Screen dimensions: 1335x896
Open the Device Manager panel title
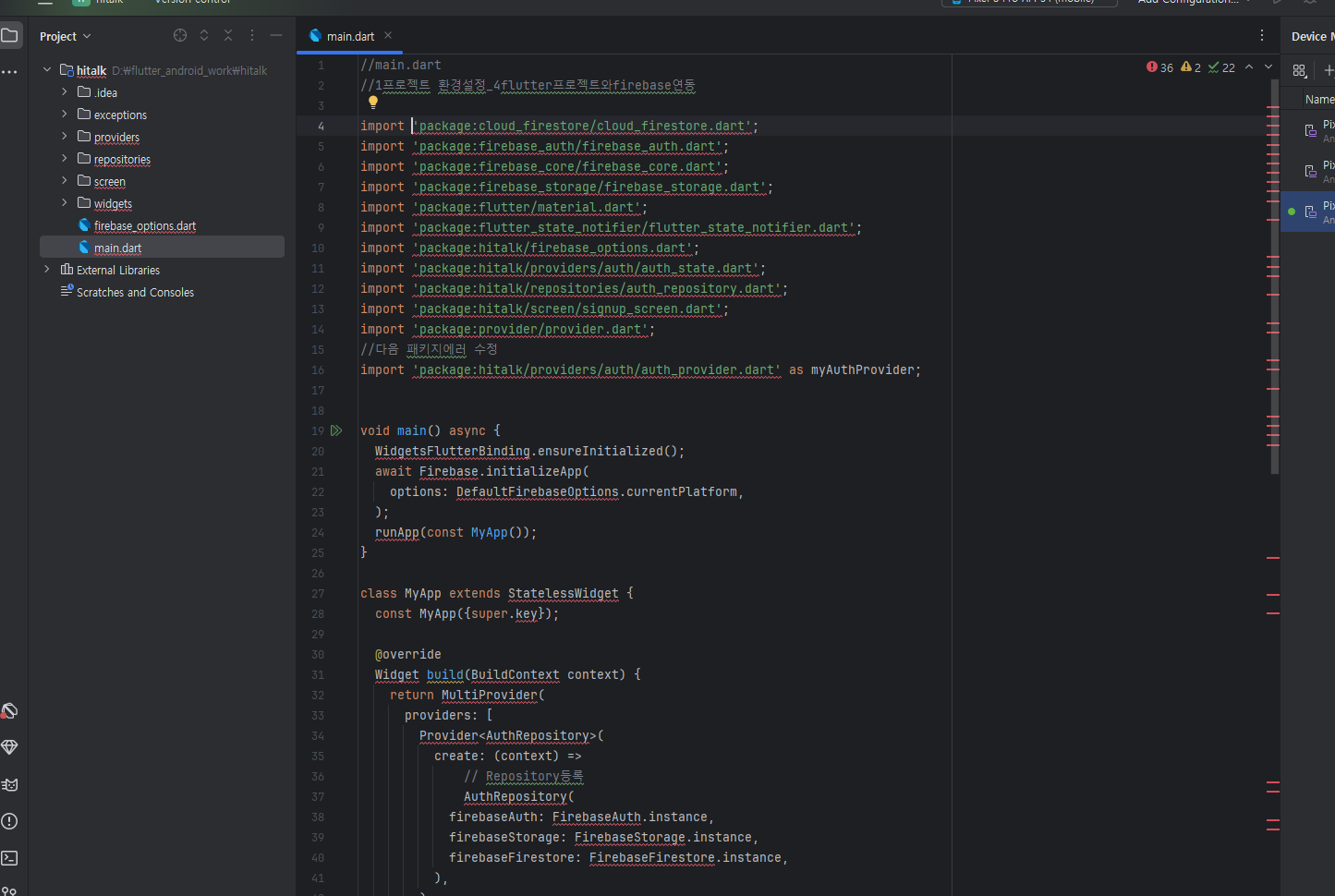click(x=1313, y=36)
